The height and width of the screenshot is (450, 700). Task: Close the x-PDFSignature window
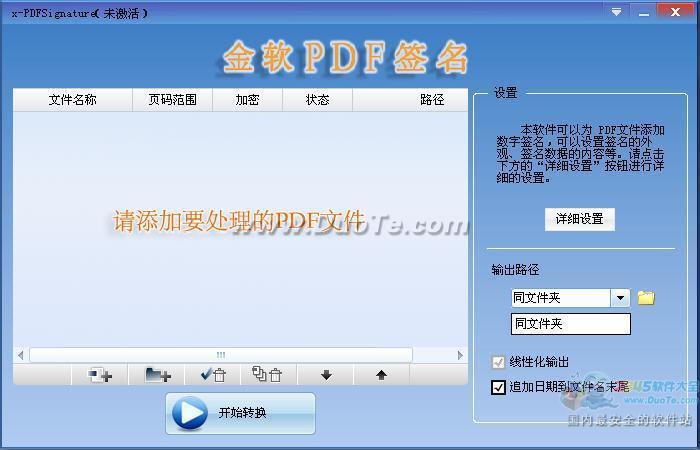tap(675, 12)
